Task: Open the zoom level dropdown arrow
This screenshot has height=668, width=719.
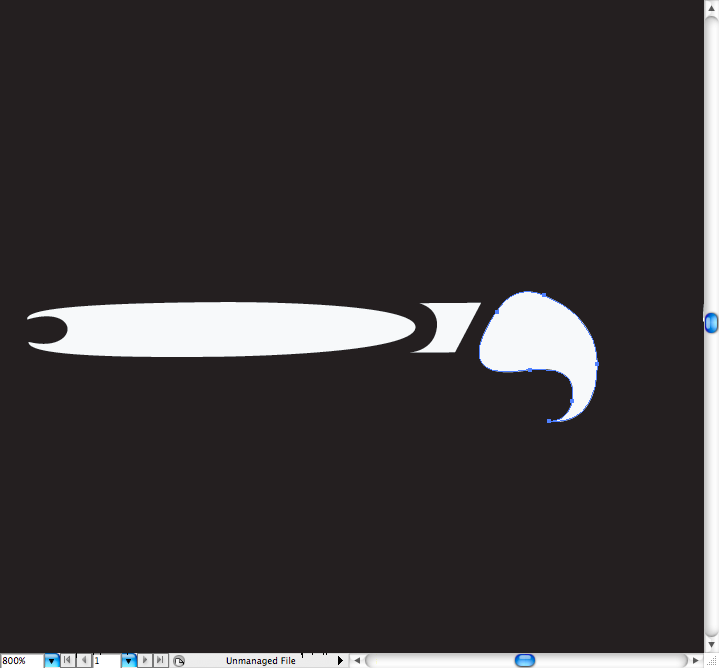Action: (x=51, y=661)
